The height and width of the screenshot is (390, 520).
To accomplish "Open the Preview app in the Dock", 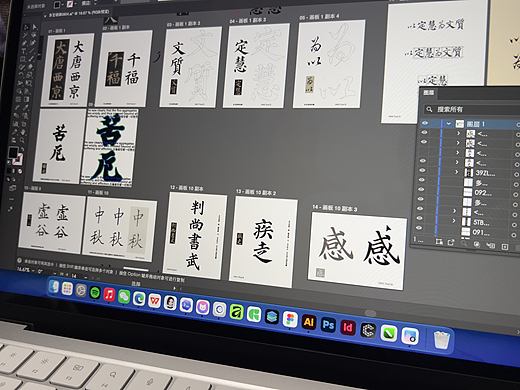I will pyautogui.click(x=410, y=337).
